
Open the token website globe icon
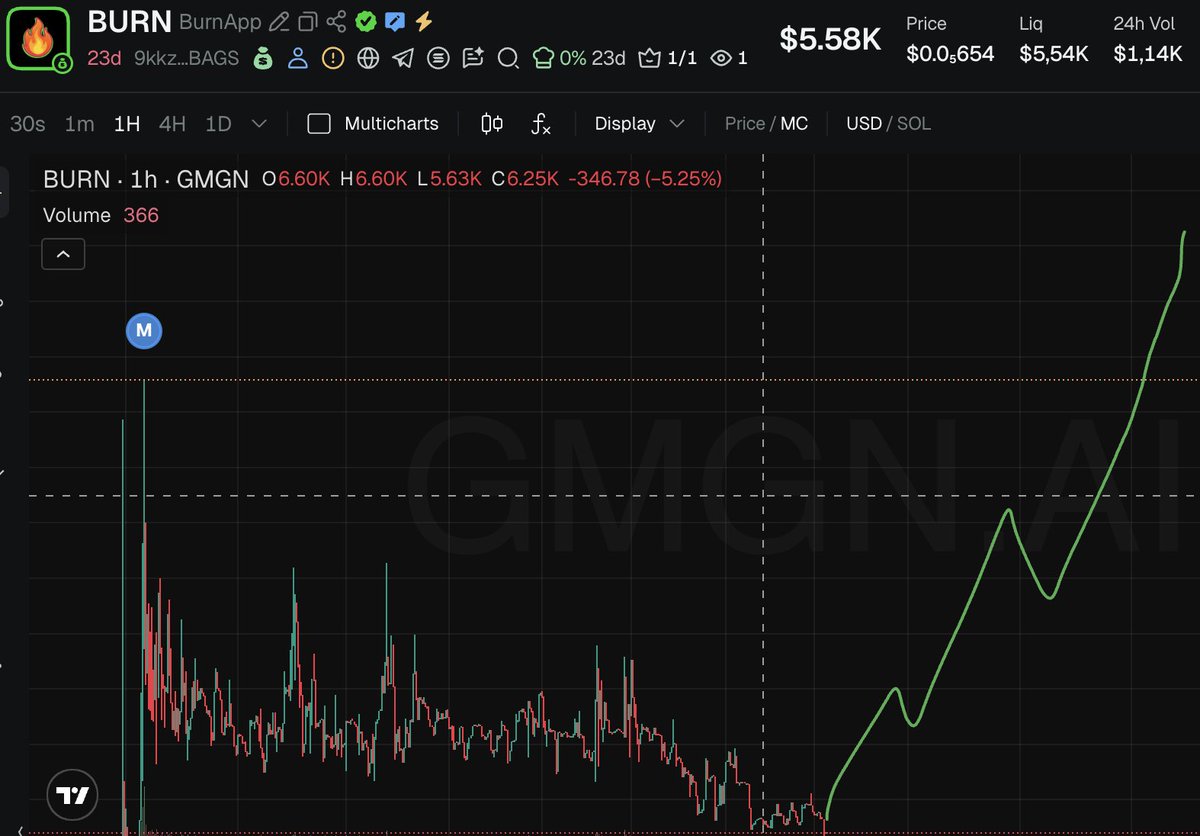tap(368, 58)
